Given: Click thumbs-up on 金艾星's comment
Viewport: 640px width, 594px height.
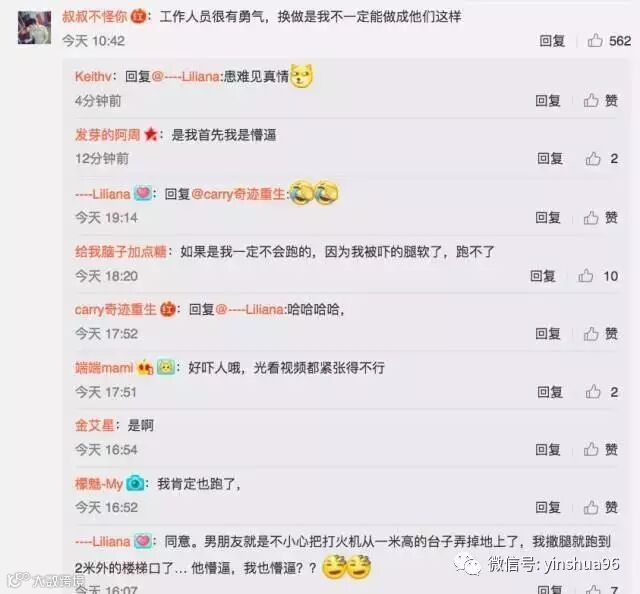Looking at the screenshot, I should [591, 449].
